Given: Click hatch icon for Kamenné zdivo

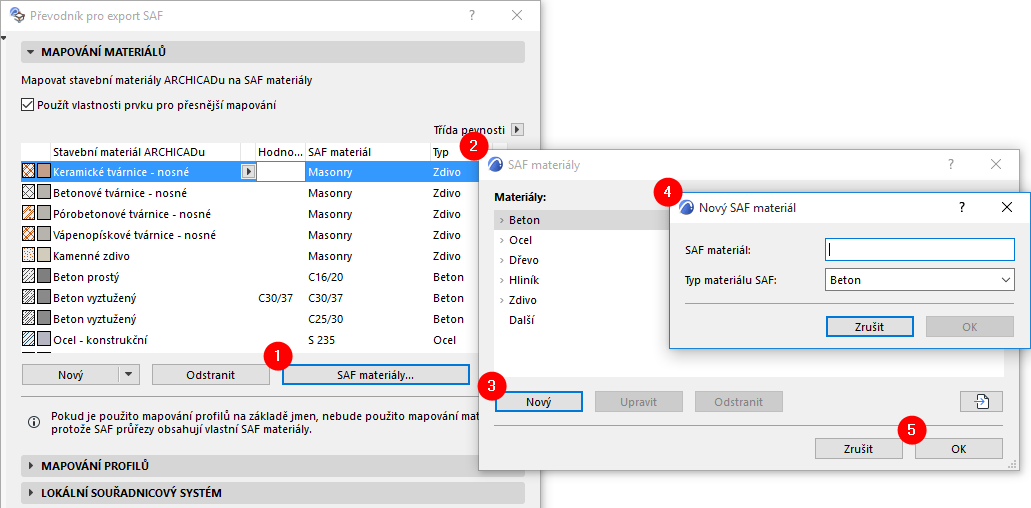Looking at the screenshot, I should point(28,256).
